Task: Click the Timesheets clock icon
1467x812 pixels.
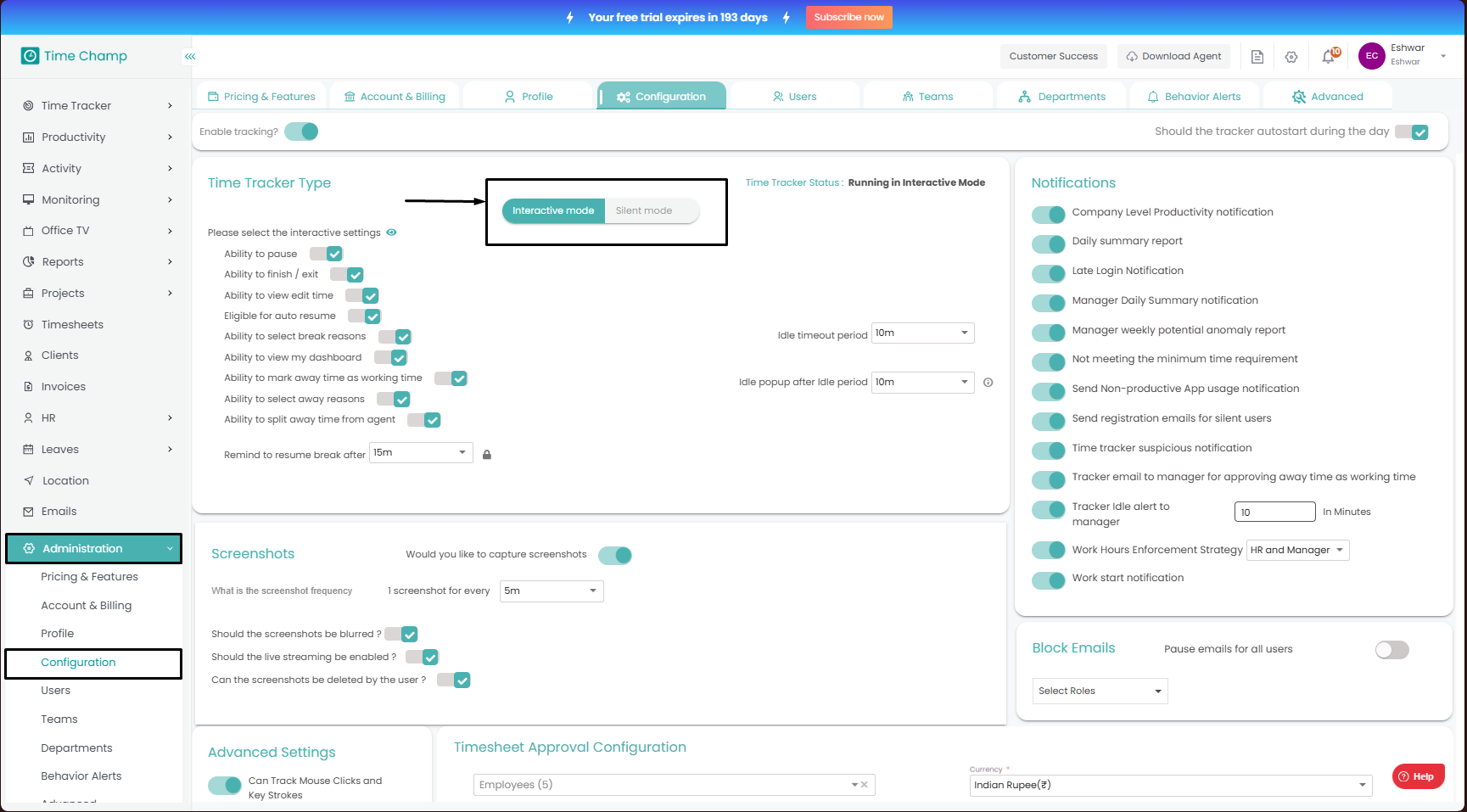Action: (29, 325)
